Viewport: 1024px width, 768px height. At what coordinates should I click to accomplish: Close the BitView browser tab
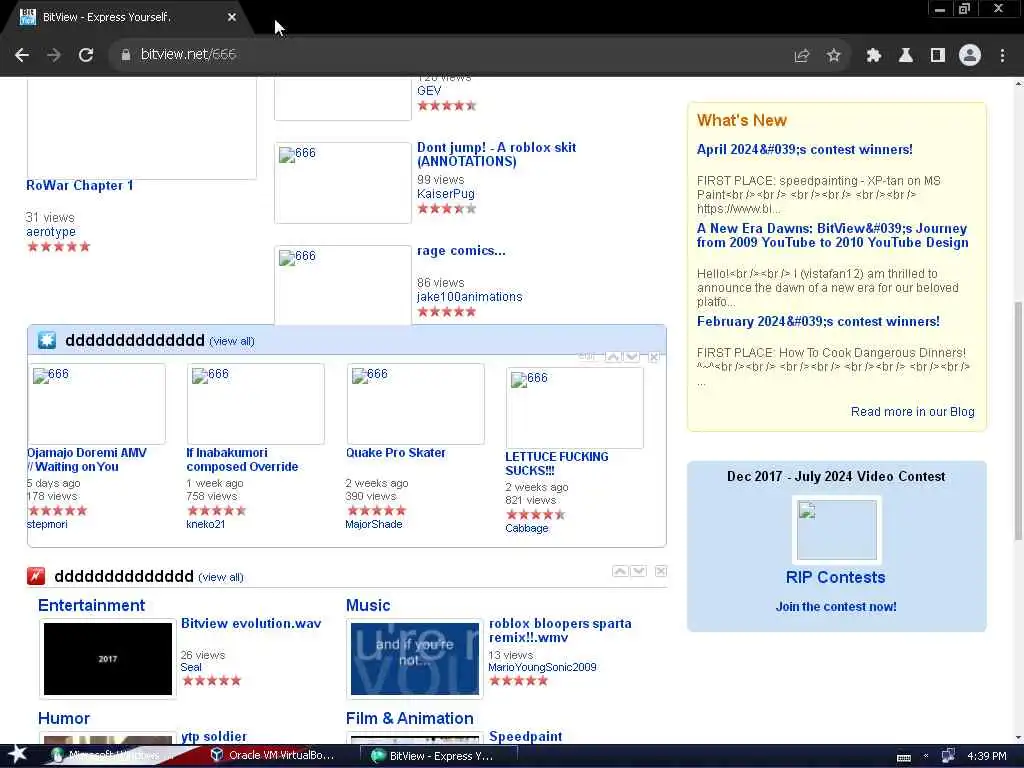point(232,18)
